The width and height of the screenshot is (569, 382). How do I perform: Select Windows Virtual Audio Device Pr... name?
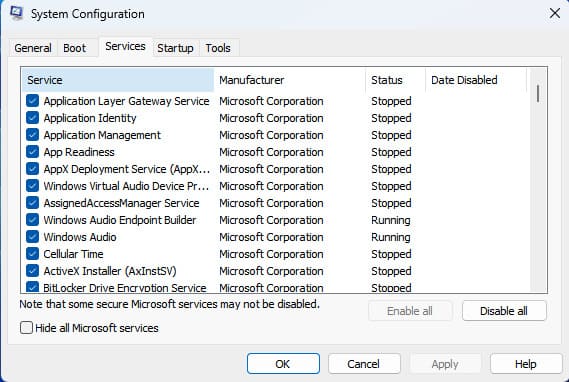click(x=126, y=186)
